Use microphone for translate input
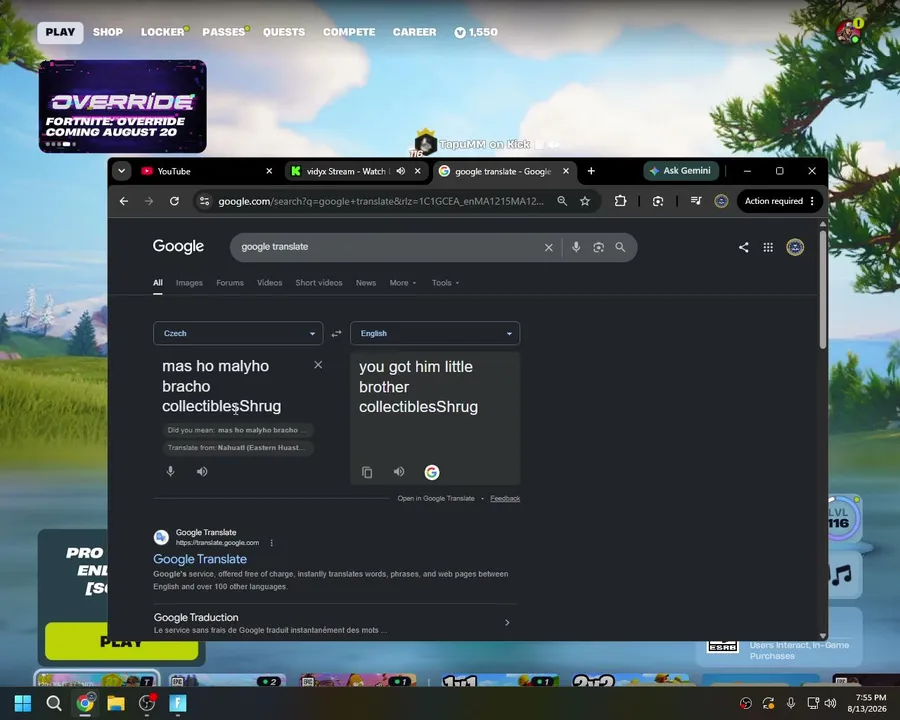The height and width of the screenshot is (720, 900). 170,471
